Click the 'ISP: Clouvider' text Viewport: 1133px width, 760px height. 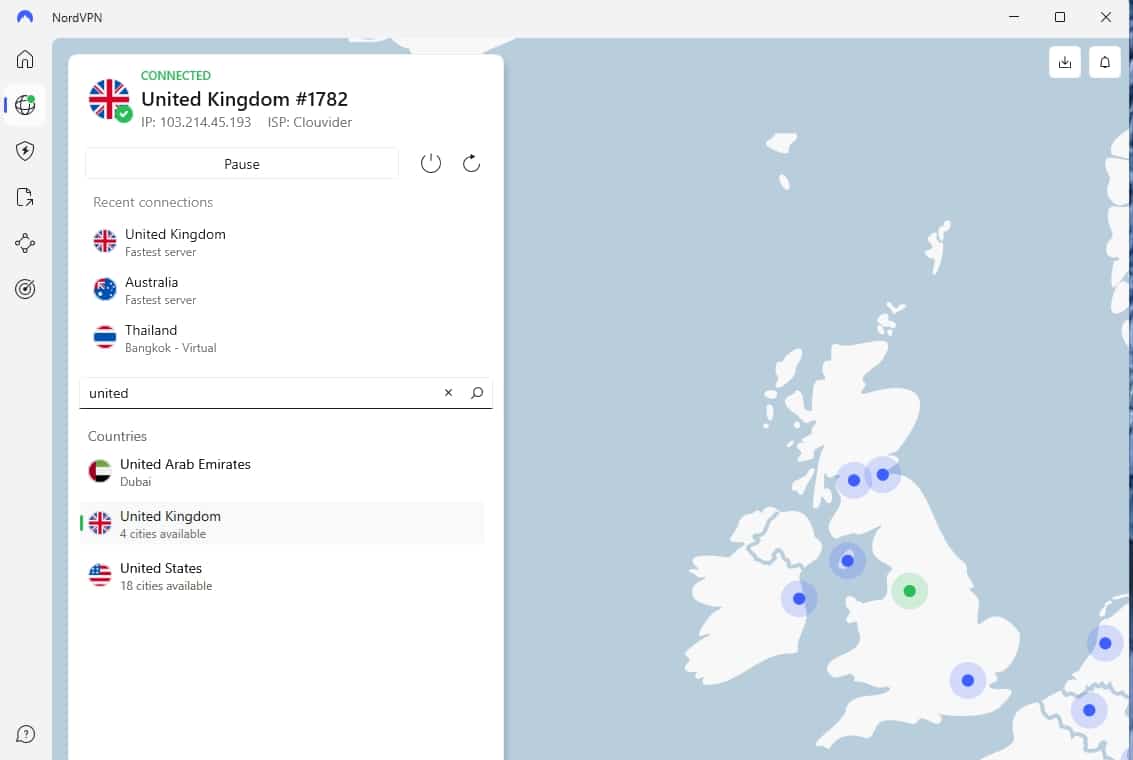tap(310, 122)
